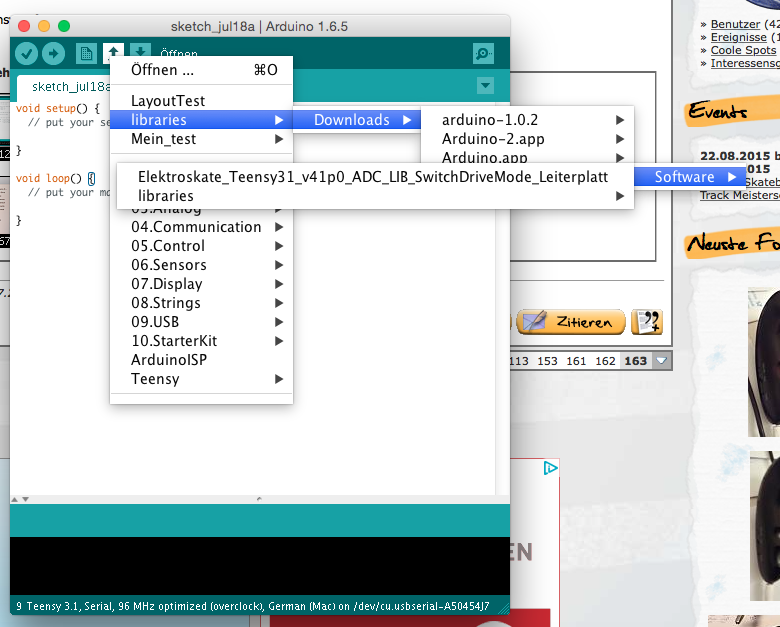780x627 pixels.
Task: Click the top photo thumbnail in sidebar
Action: [764, 362]
